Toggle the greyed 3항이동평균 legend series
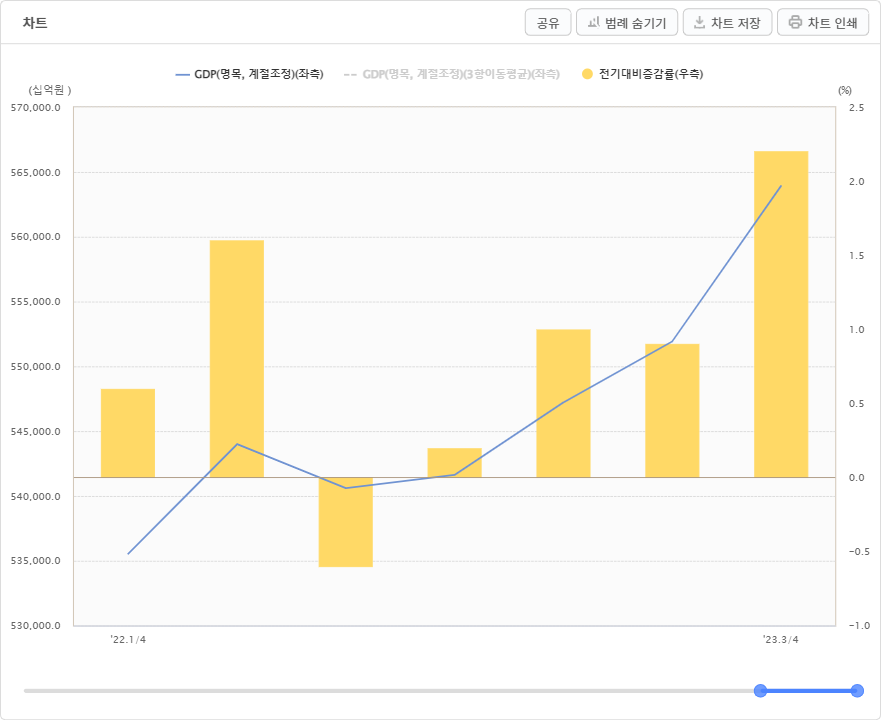Image resolution: width=881 pixels, height=720 pixels. [452, 74]
